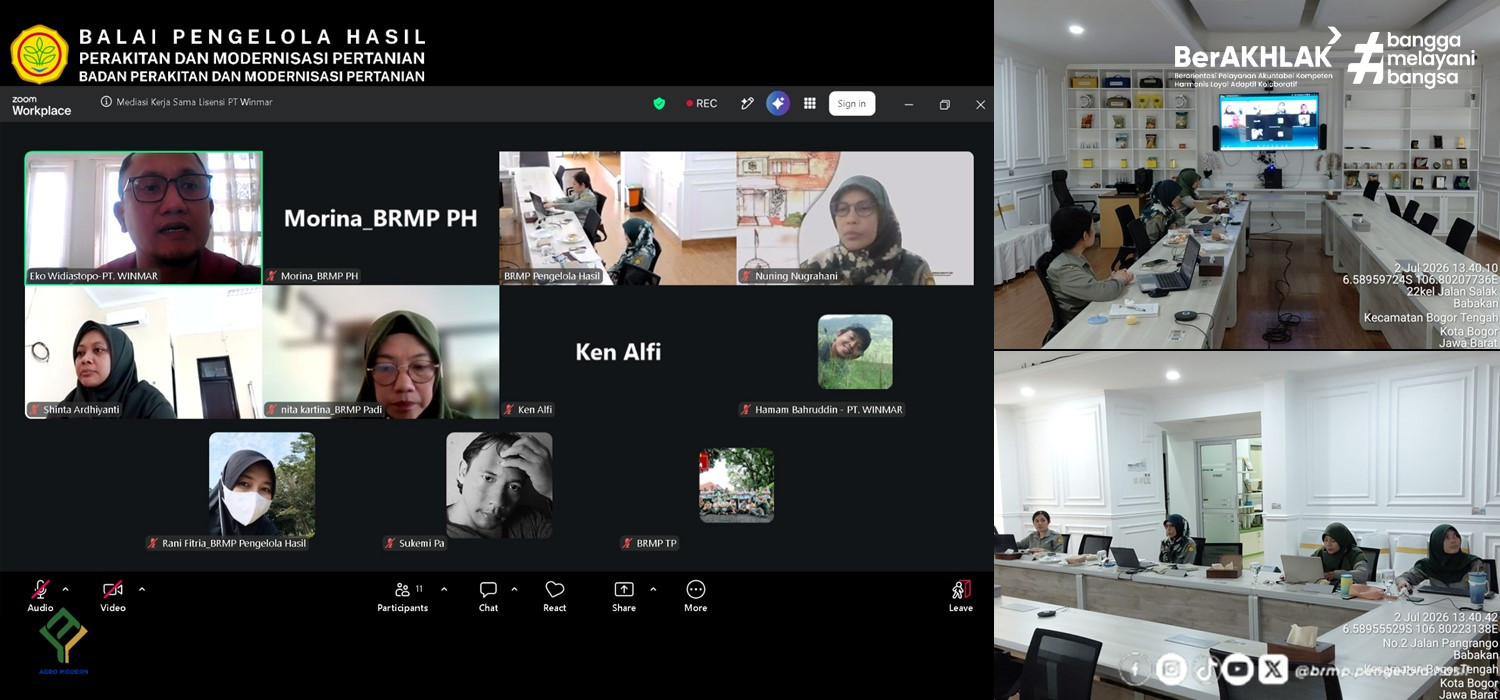Expand the participants options arrow
Image resolution: width=1500 pixels, height=700 pixels.
(x=444, y=589)
